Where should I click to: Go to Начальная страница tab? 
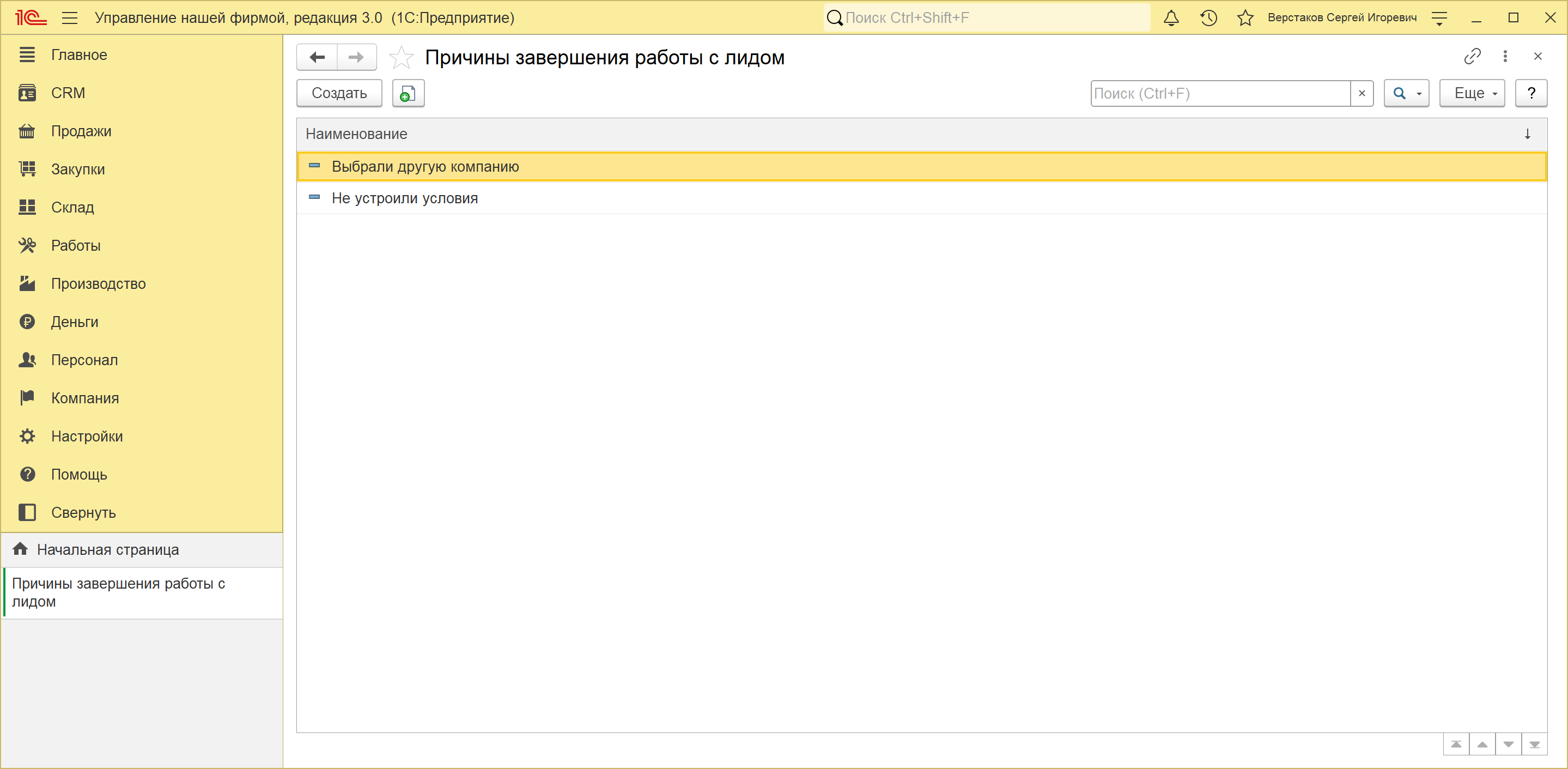[x=142, y=550]
